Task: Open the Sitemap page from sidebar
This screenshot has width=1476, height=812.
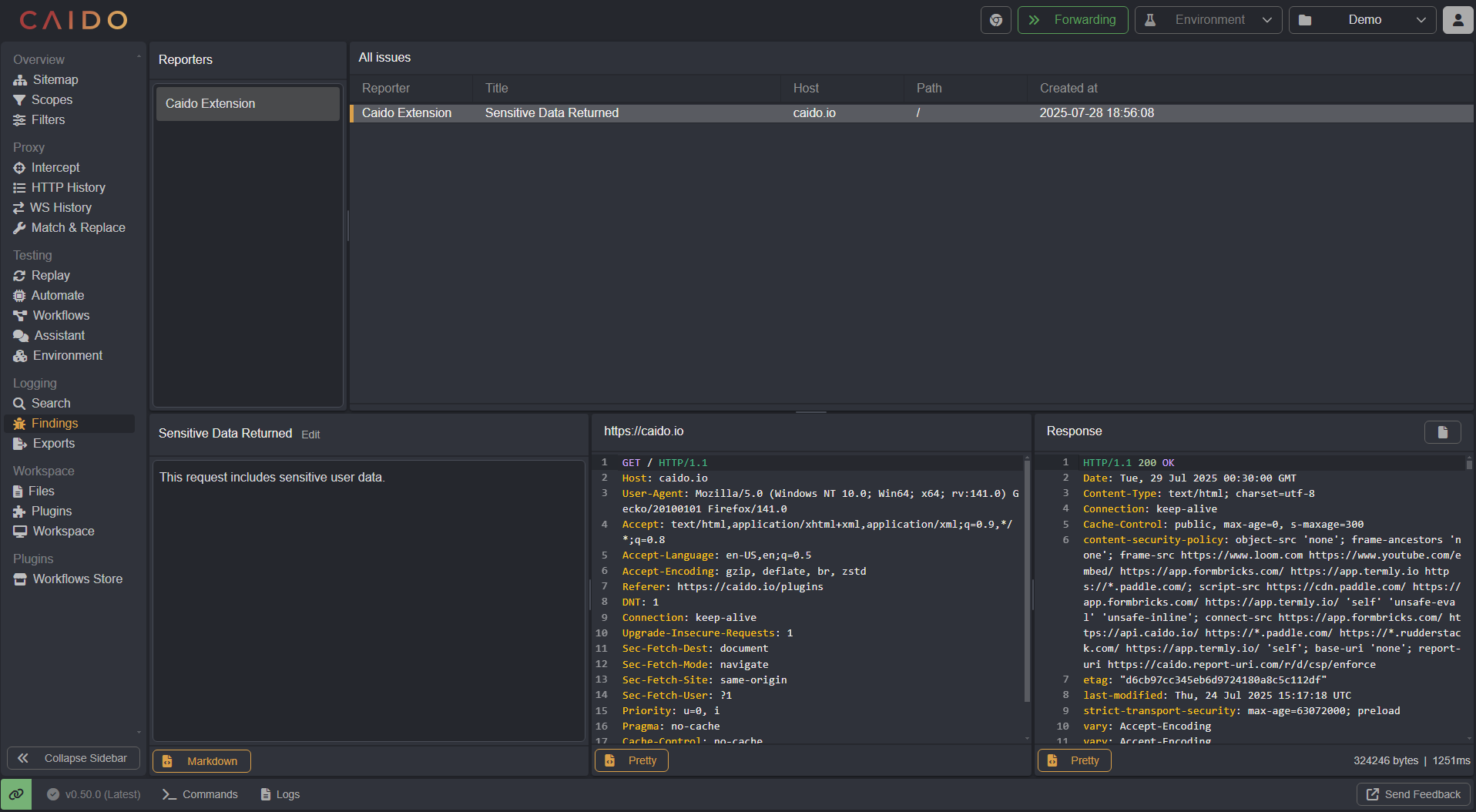Action: (x=55, y=80)
